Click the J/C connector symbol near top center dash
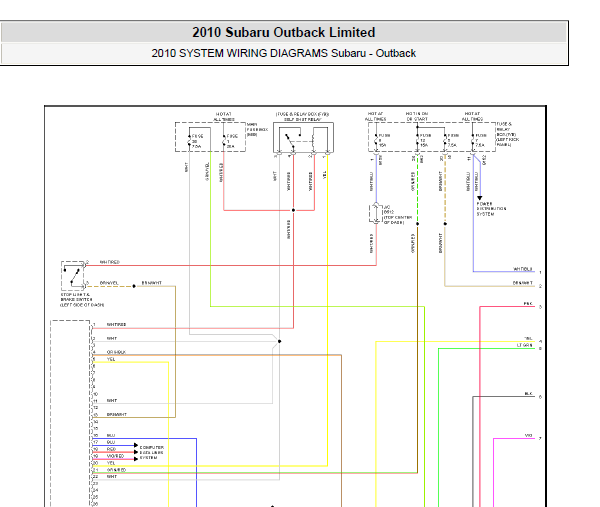This screenshot has height=507, width=600. (x=376, y=213)
